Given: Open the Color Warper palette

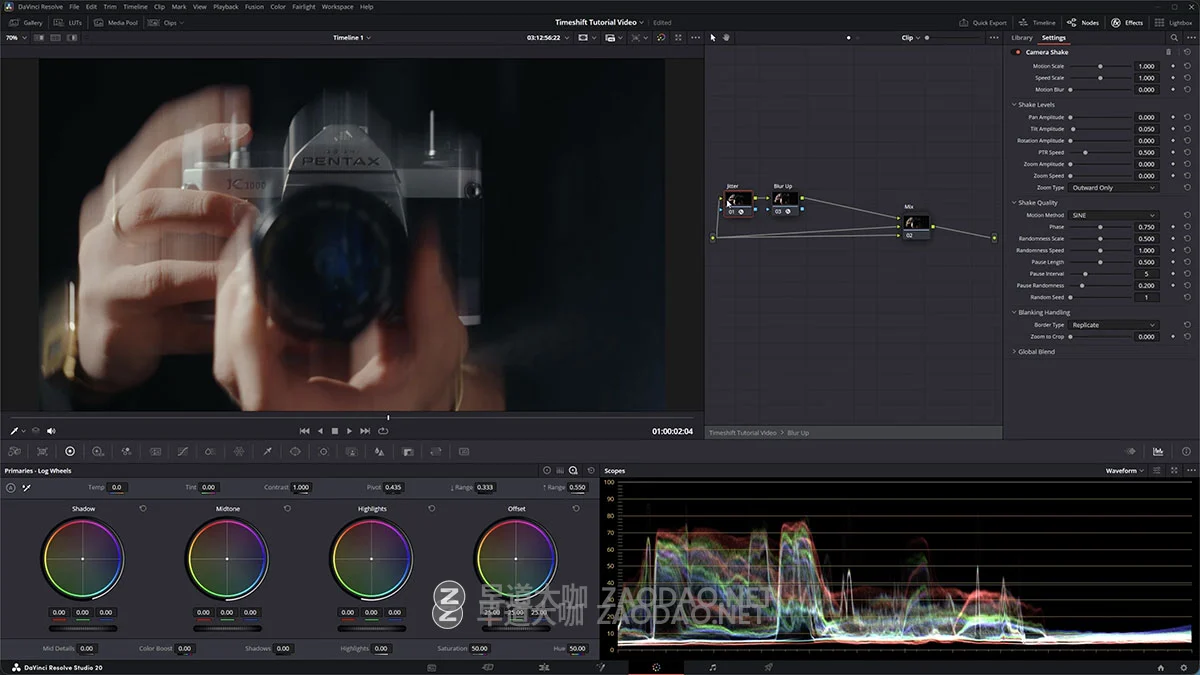Looking at the screenshot, I should [x=238, y=451].
